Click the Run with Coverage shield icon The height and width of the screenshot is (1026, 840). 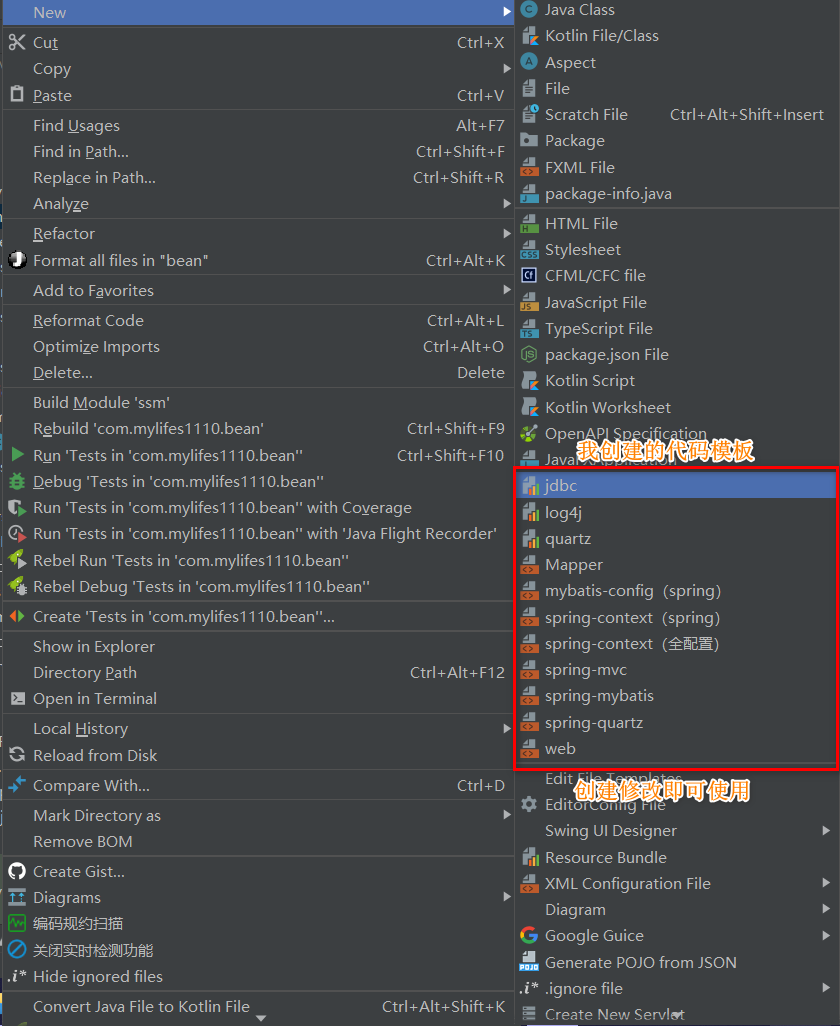17,508
